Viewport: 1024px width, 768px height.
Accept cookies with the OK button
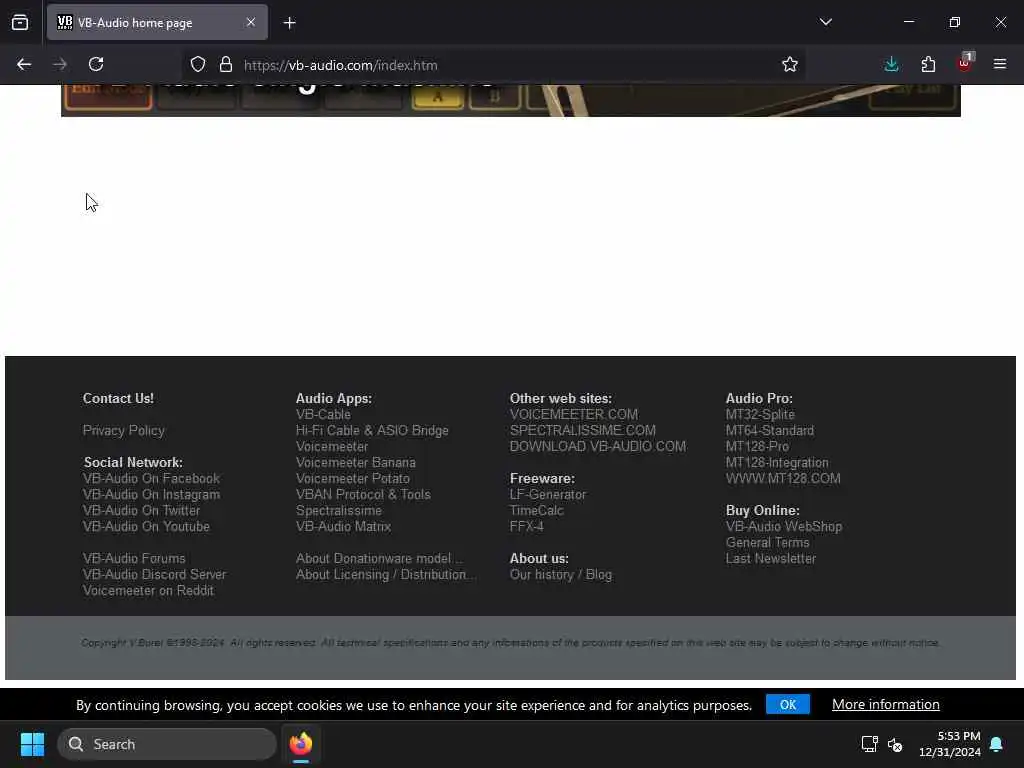coord(788,705)
